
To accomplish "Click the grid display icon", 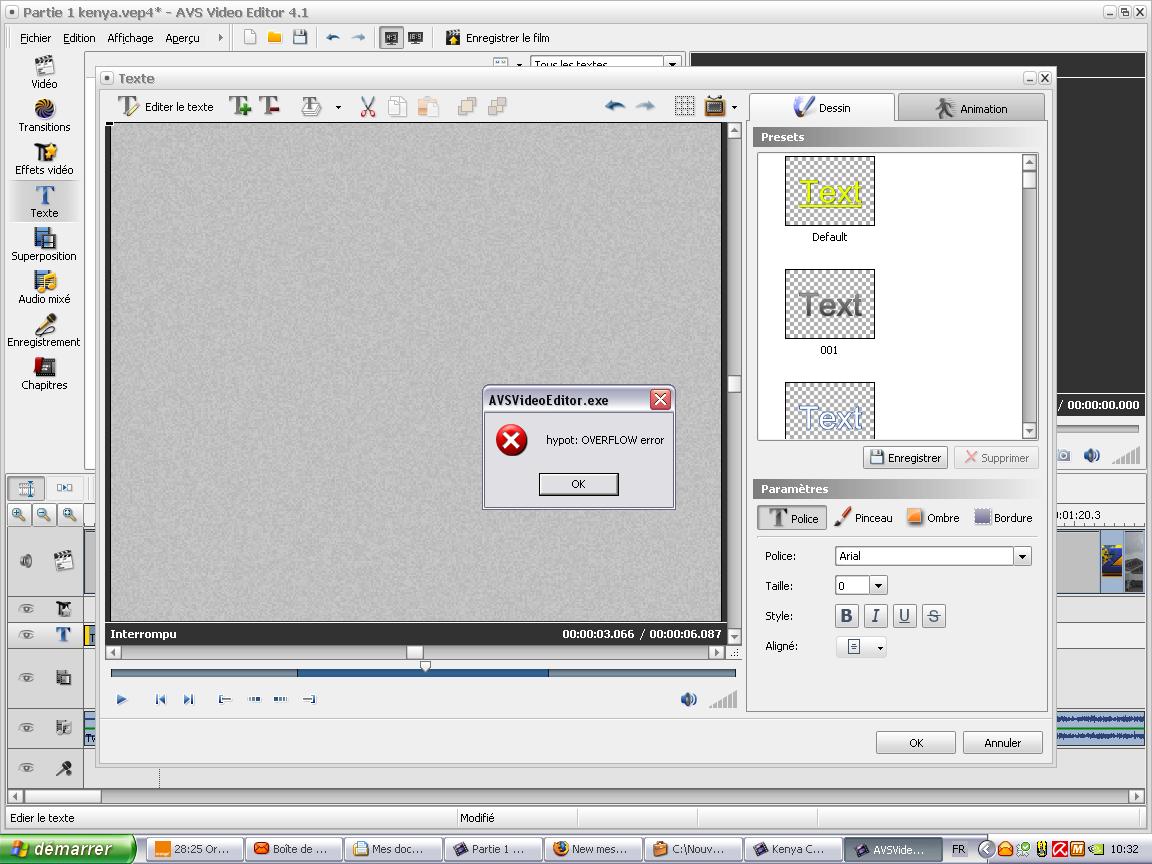I will point(684,107).
